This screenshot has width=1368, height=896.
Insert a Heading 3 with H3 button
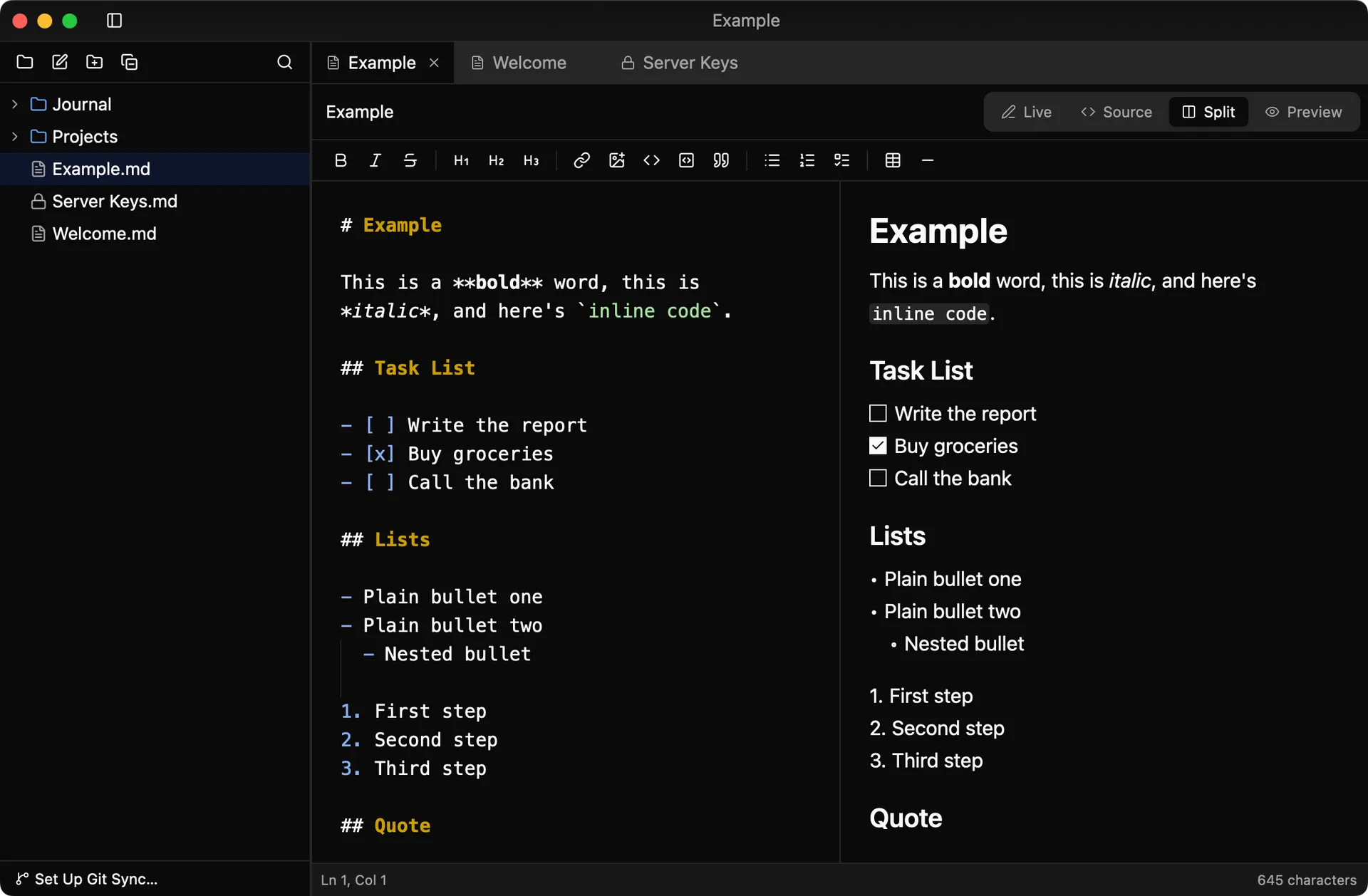coord(531,160)
